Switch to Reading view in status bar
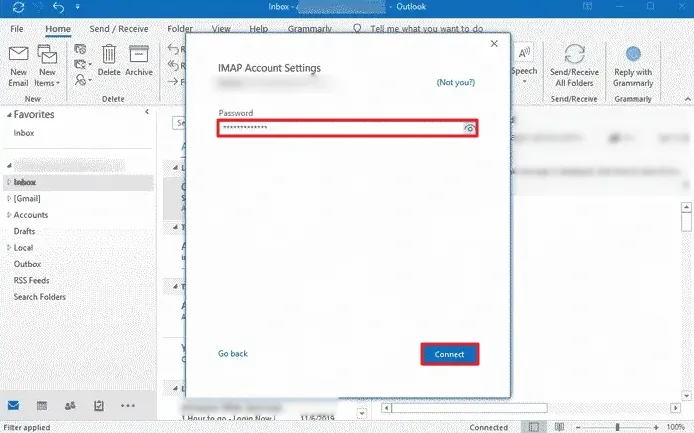 point(559,427)
